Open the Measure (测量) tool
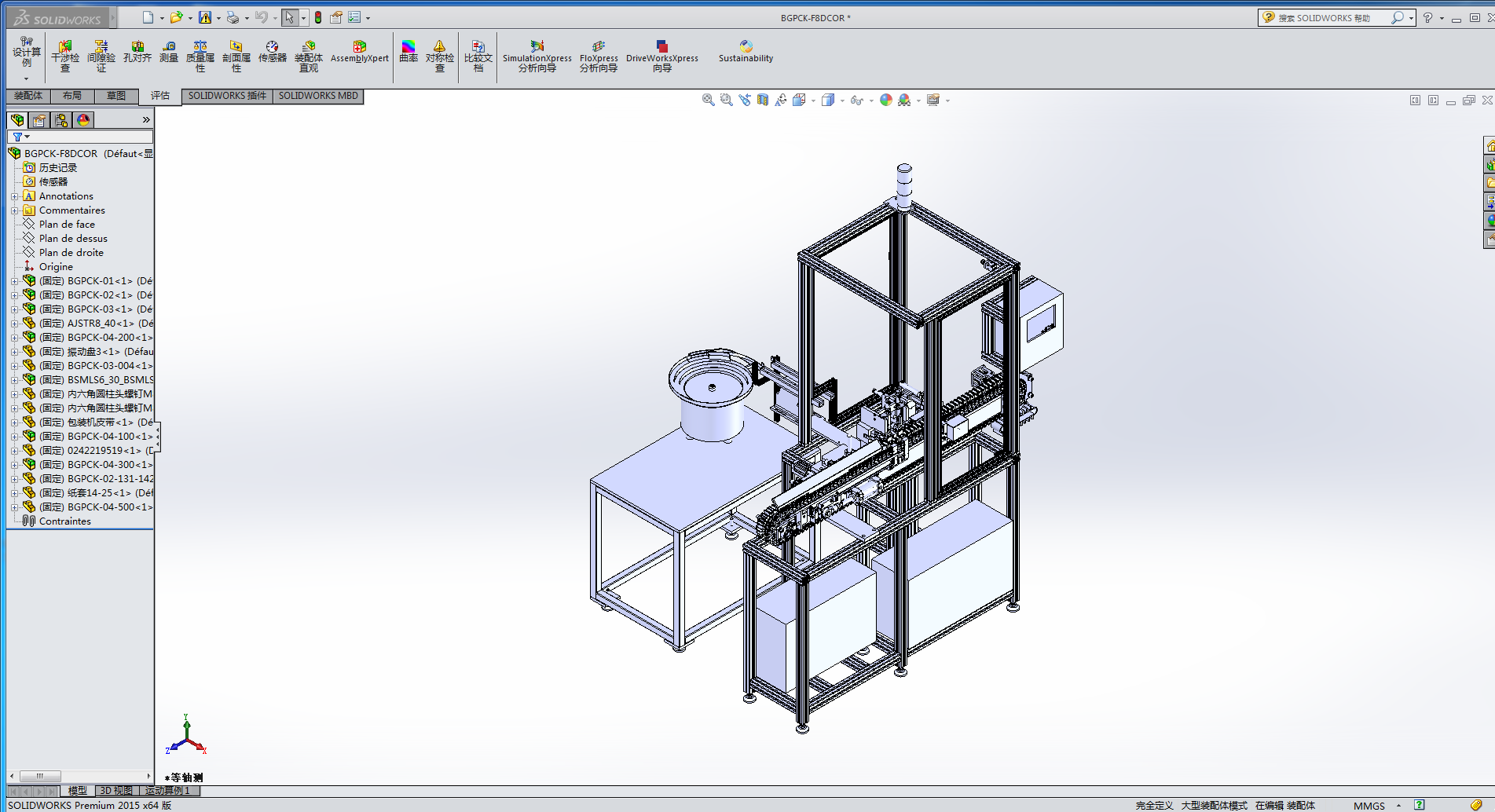 tap(169, 52)
